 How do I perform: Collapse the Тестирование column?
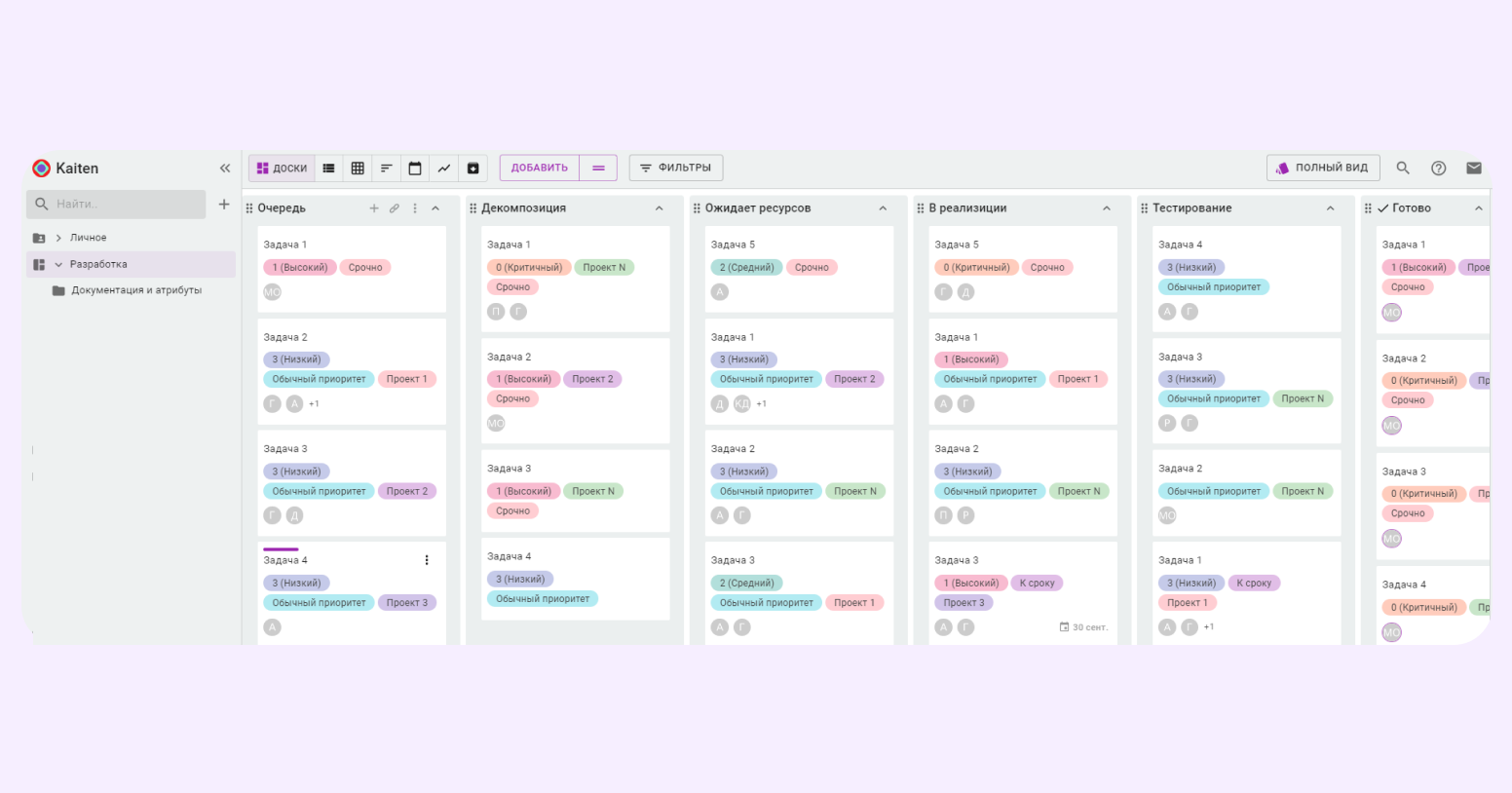pyautogui.click(x=1330, y=208)
